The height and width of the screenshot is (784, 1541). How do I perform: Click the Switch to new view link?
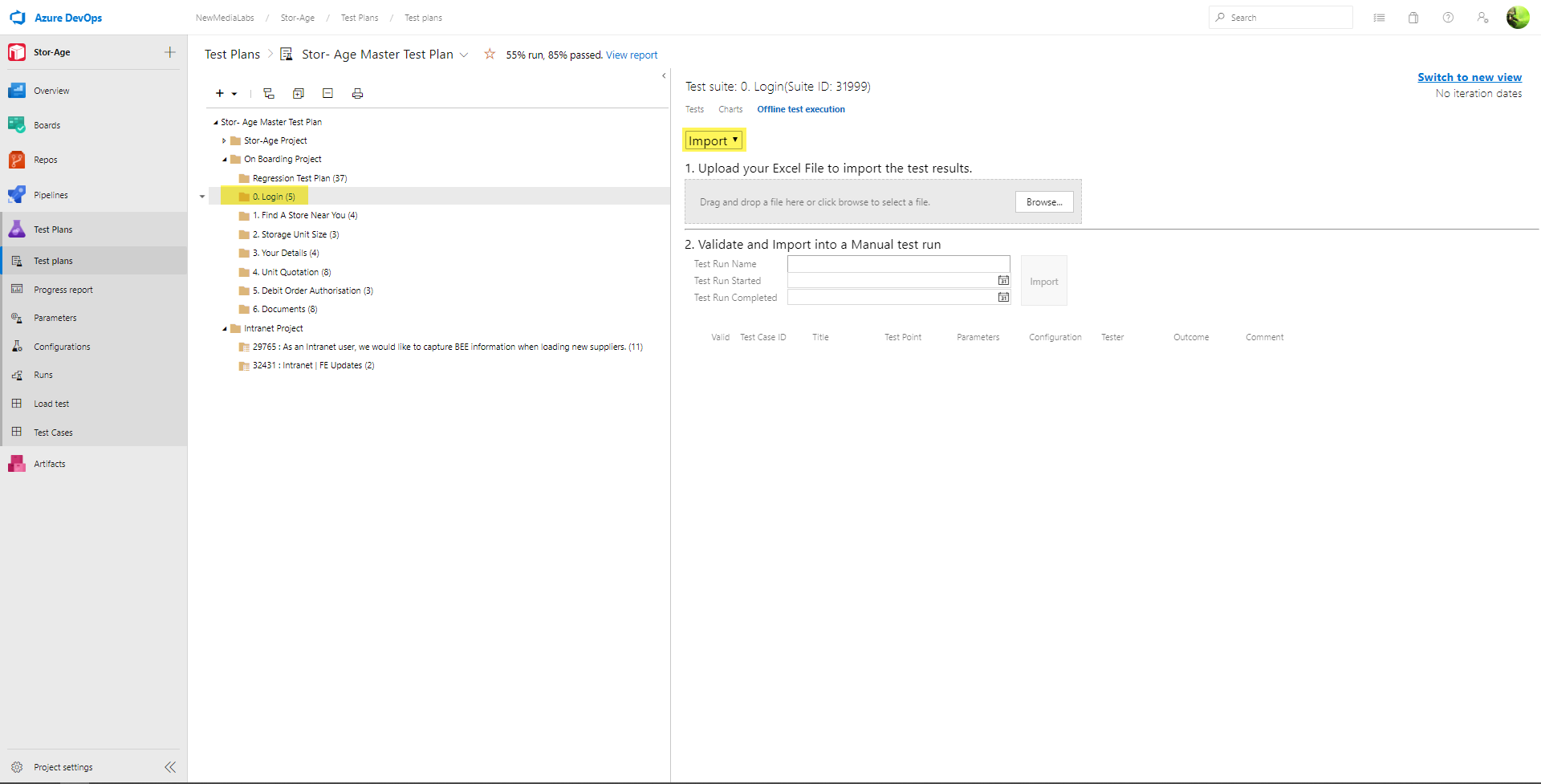[x=1470, y=77]
